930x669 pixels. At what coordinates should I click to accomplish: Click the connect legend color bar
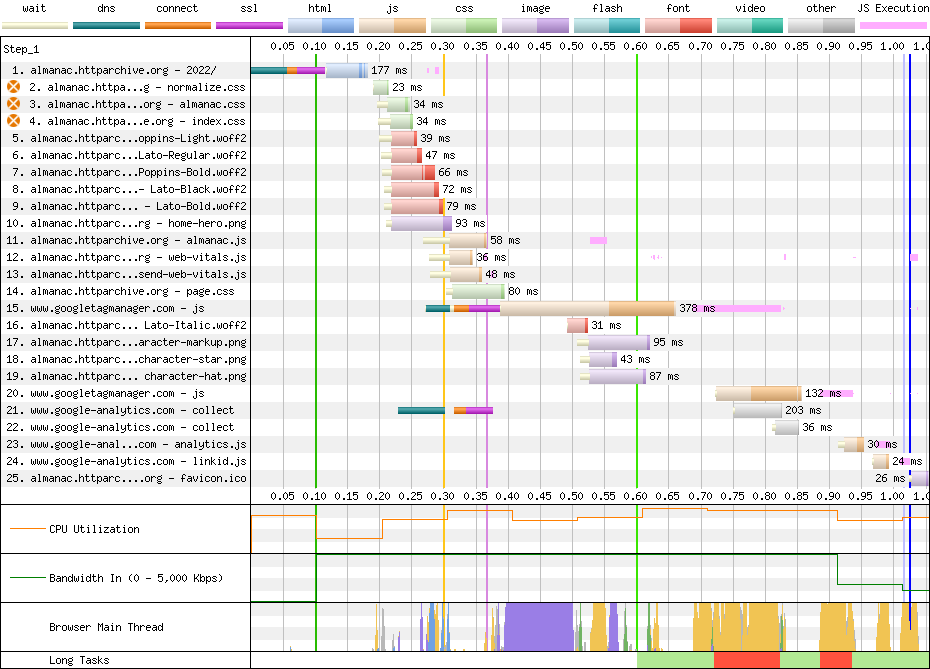pos(177,26)
